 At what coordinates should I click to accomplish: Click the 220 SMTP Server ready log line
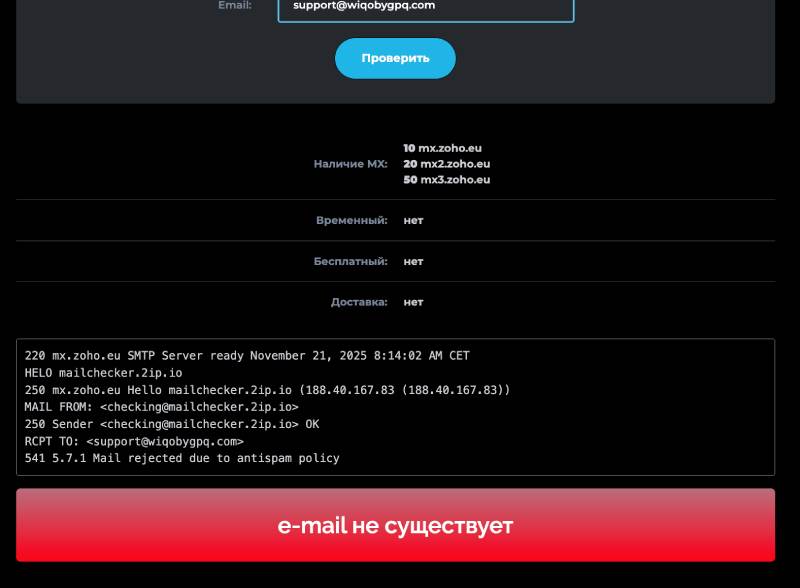click(247, 356)
